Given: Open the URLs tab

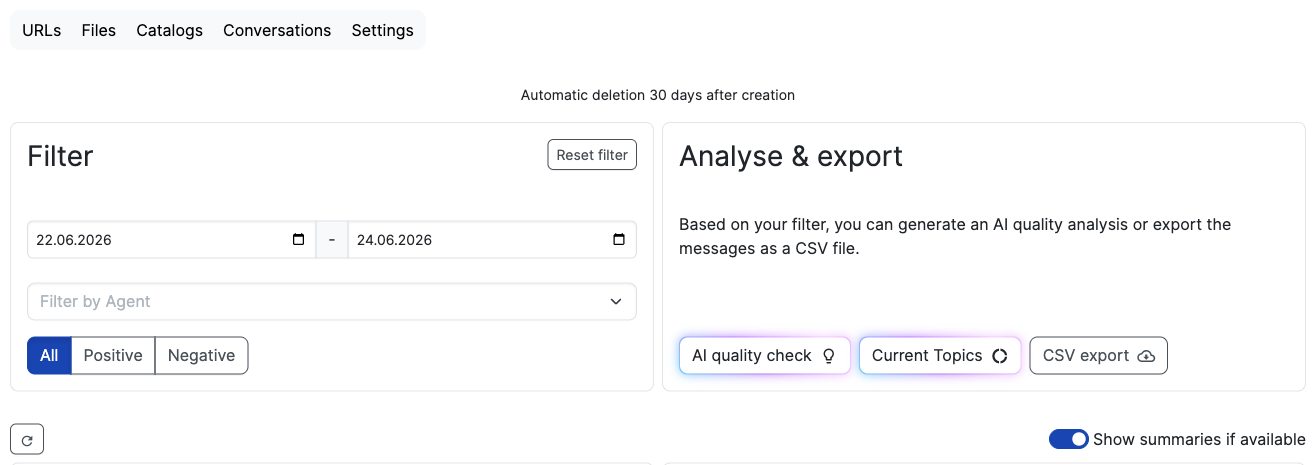Looking at the screenshot, I should [41, 30].
